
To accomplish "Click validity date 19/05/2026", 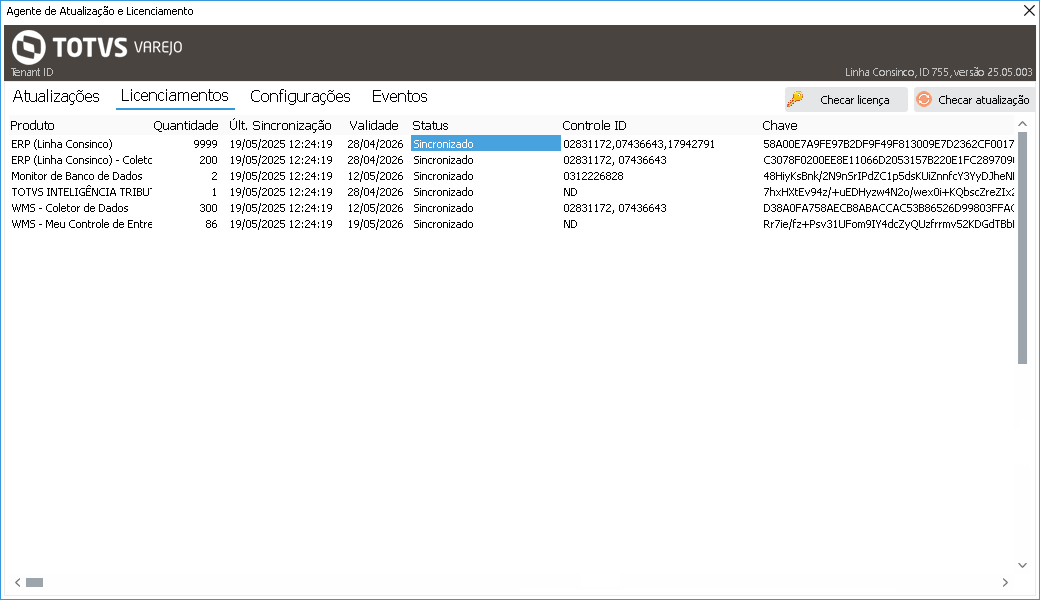I will click(375, 223).
